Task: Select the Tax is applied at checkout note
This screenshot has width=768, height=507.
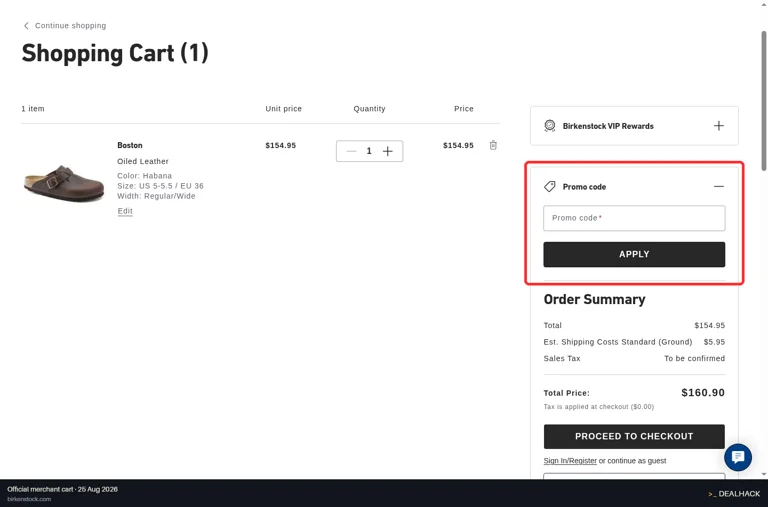Action: [599, 407]
